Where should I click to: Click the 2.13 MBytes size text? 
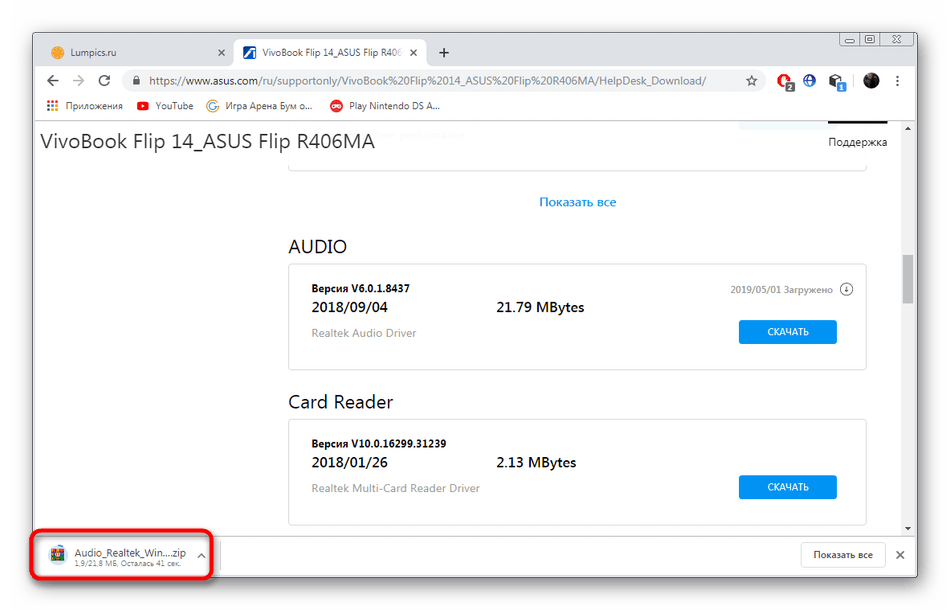tap(536, 462)
